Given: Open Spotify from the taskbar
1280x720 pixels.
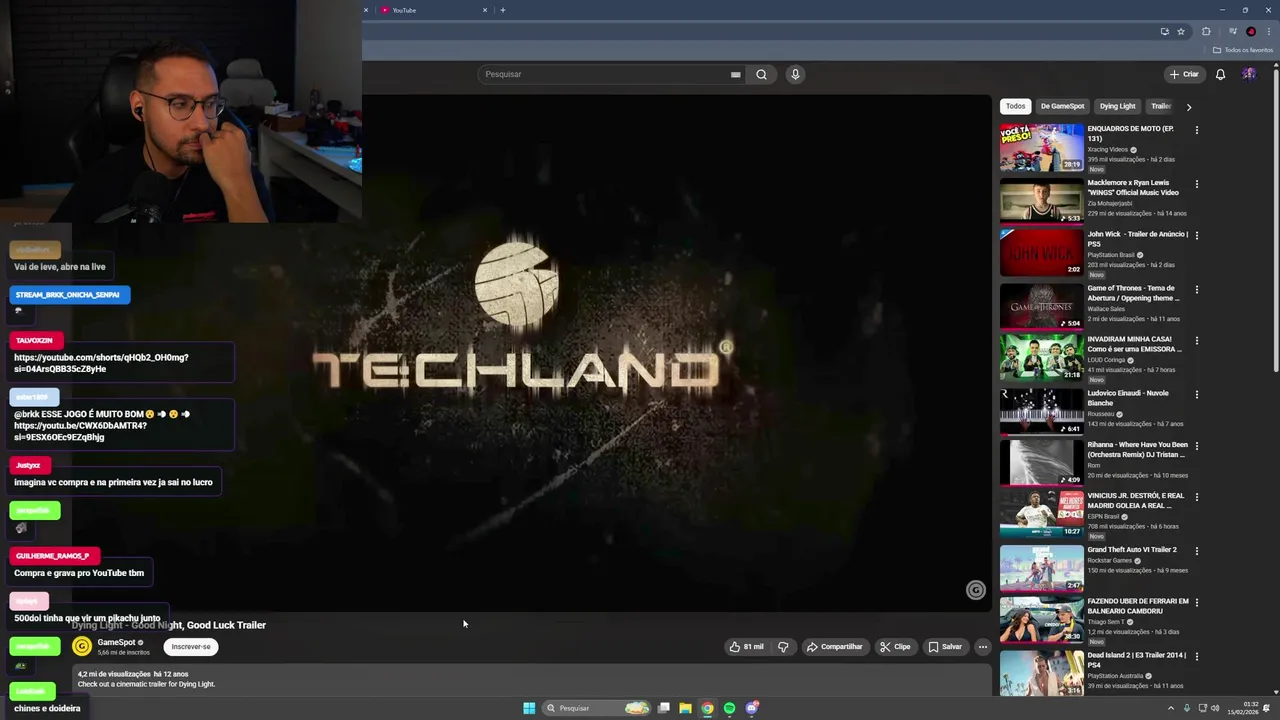Looking at the screenshot, I should click(x=729, y=708).
